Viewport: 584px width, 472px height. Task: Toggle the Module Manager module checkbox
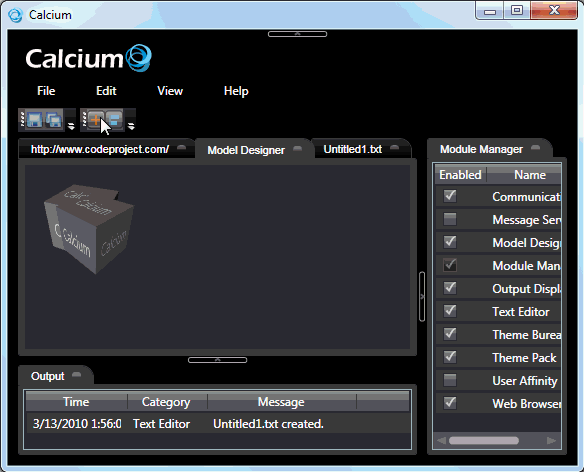click(450, 265)
